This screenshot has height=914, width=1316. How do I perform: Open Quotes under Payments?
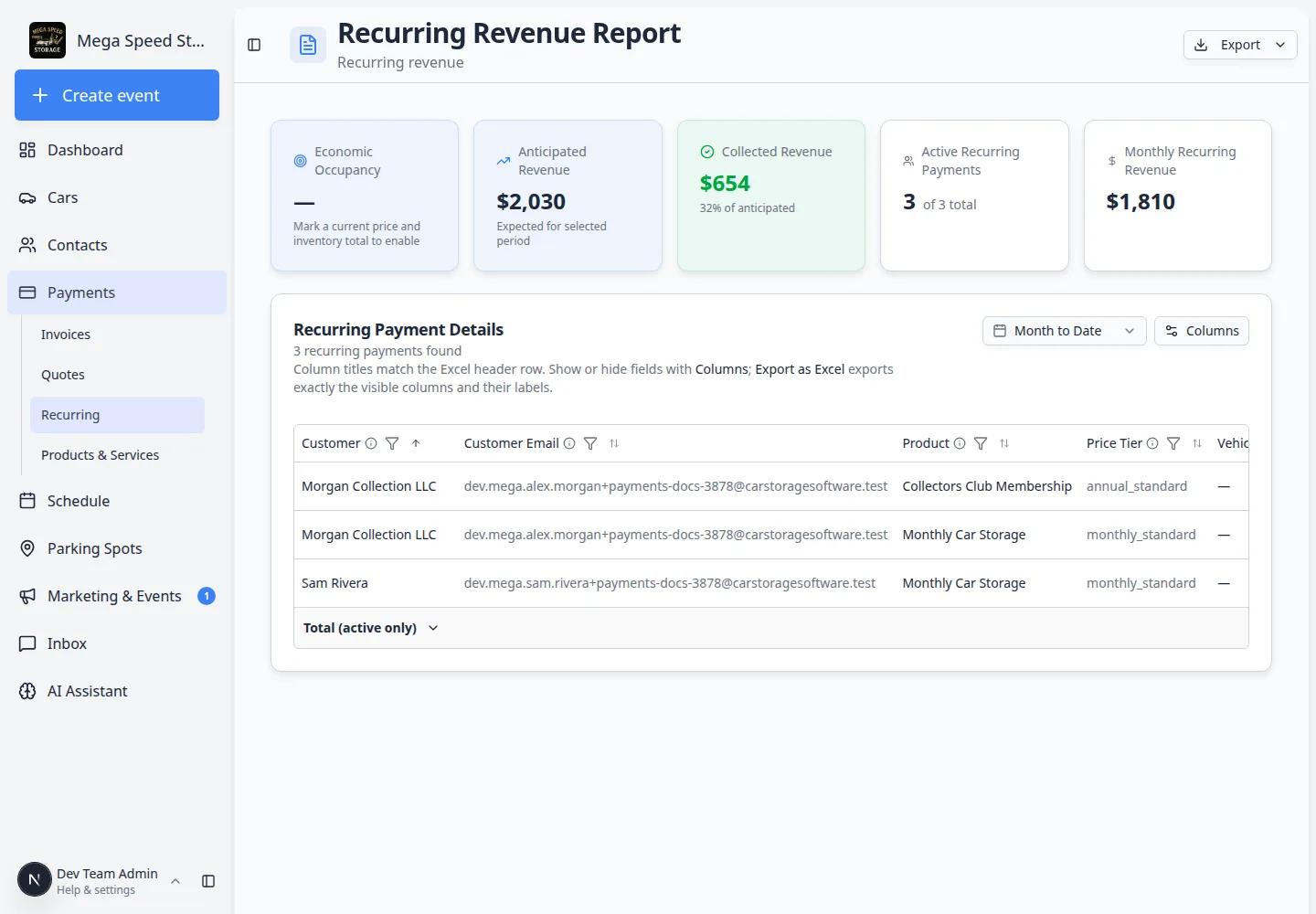tap(117, 375)
